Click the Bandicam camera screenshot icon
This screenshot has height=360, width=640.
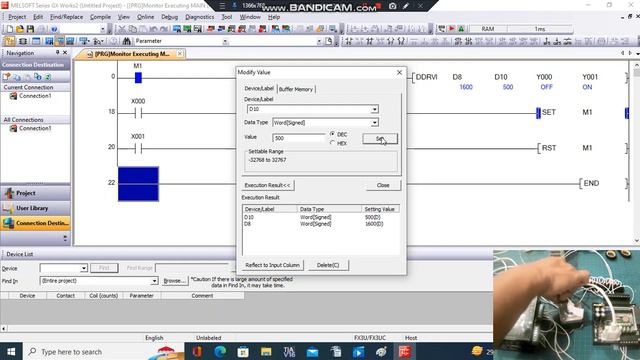[393, 6]
